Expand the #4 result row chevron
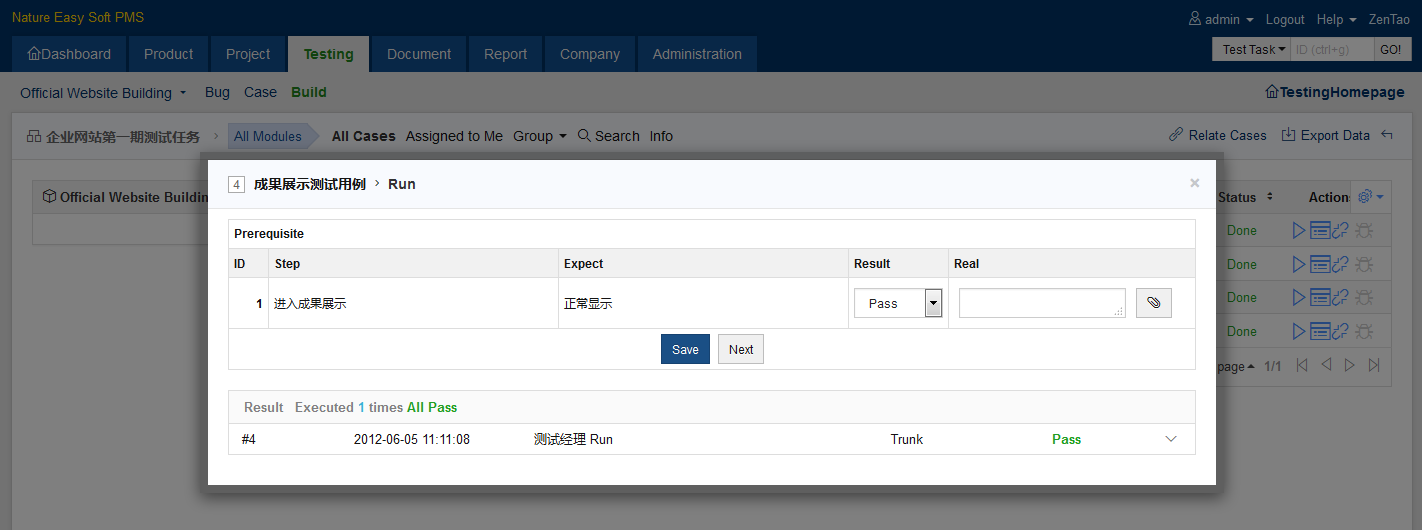 (x=1171, y=439)
